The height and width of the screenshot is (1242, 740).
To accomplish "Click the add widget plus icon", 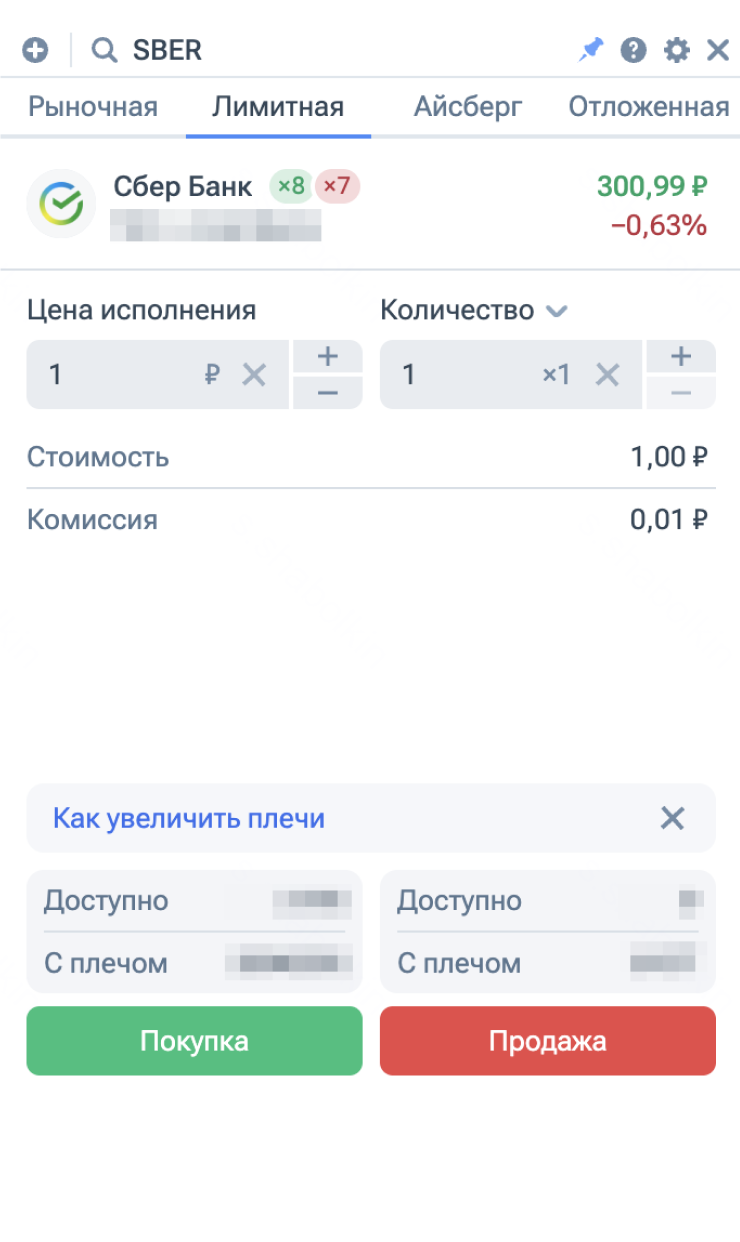I will pyautogui.click(x=35, y=50).
